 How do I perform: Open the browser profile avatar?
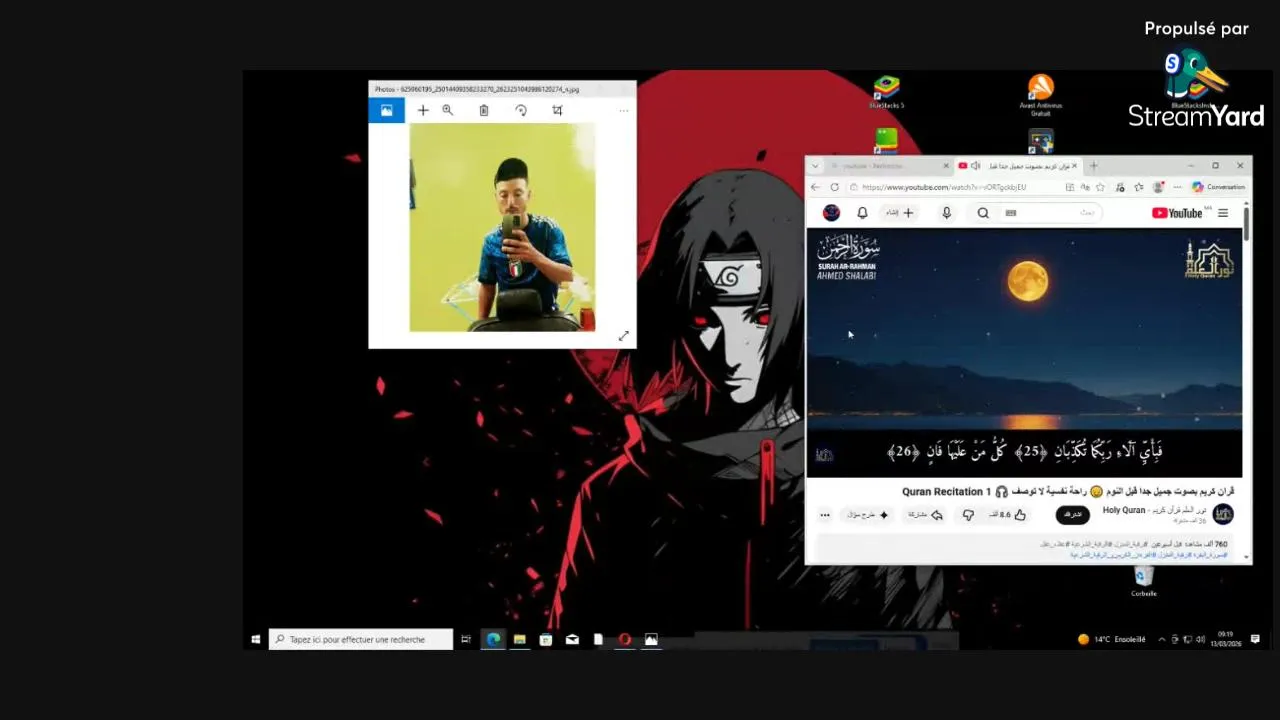point(1158,187)
